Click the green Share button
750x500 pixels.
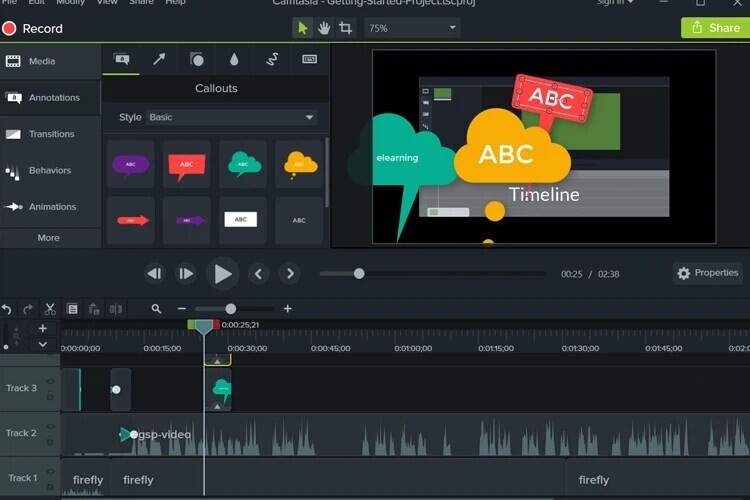coord(714,28)
